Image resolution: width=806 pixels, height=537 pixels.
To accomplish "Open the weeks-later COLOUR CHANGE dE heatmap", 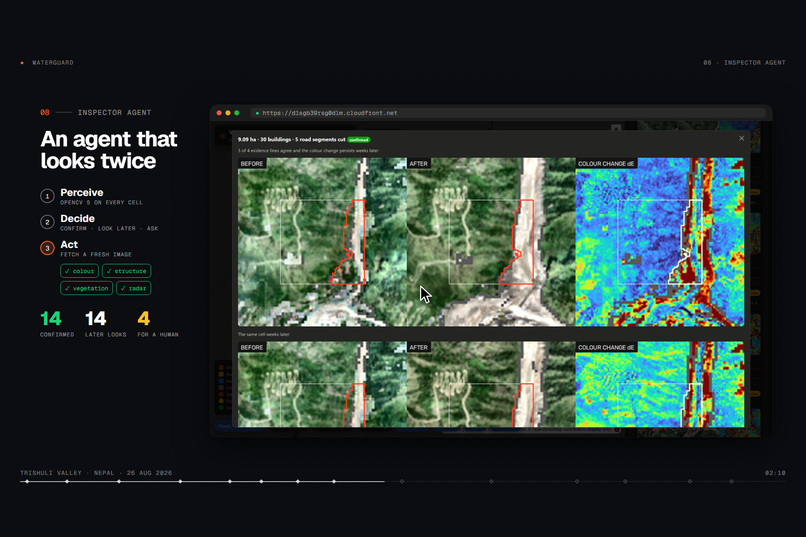I will tap(660, 384).
